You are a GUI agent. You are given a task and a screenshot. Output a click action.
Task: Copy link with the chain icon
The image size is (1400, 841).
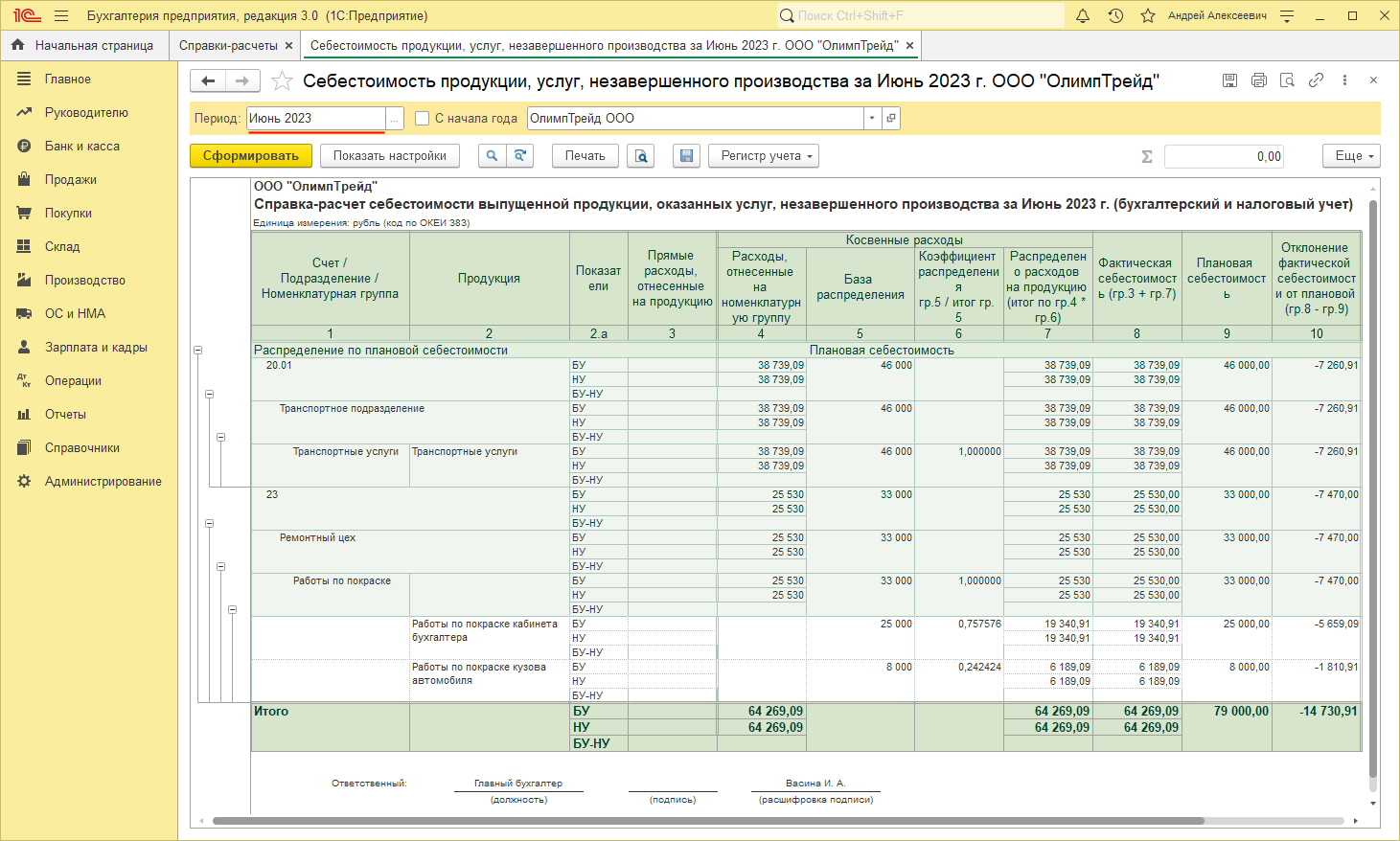[1317, 80]
